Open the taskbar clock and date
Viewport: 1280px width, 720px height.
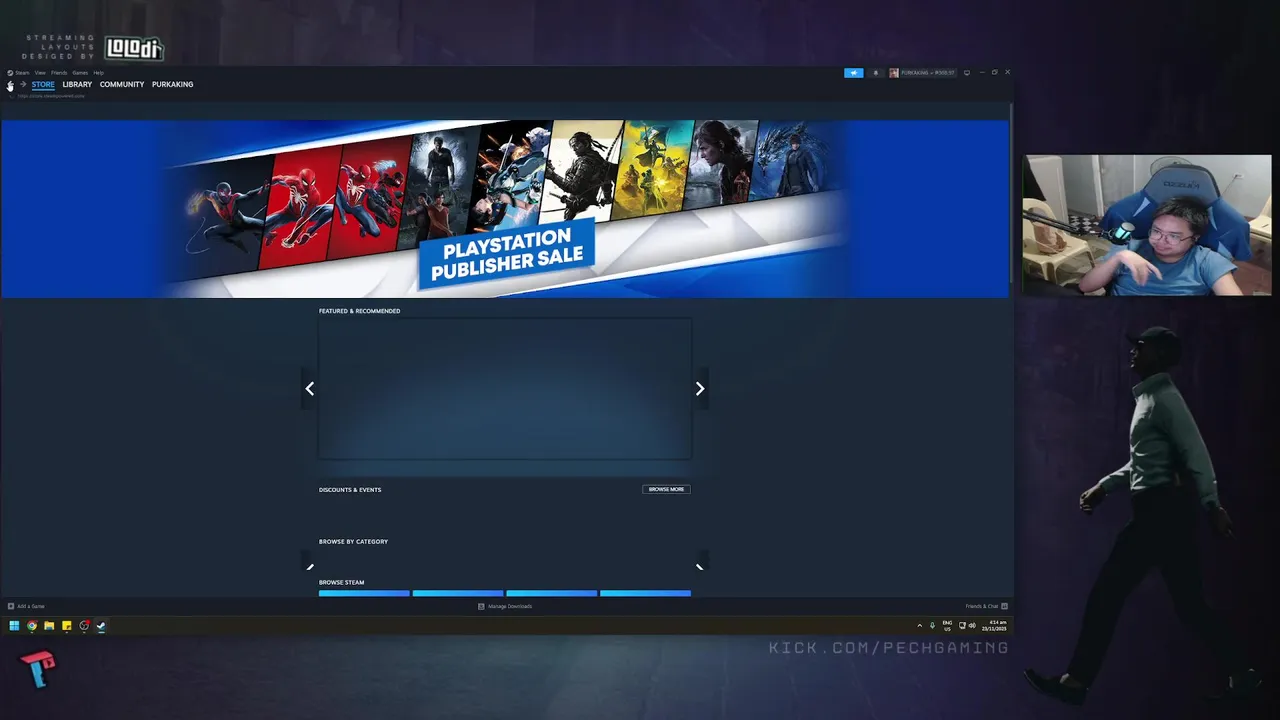(x=995, y=626)
